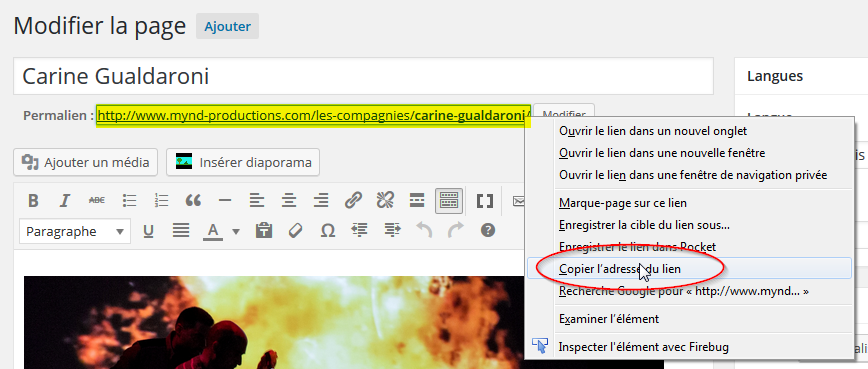Image resolution: width=868 pixels, height=369 pixels.
Task: Clear formatting with the eraser icon
Action: coord(296,231)
